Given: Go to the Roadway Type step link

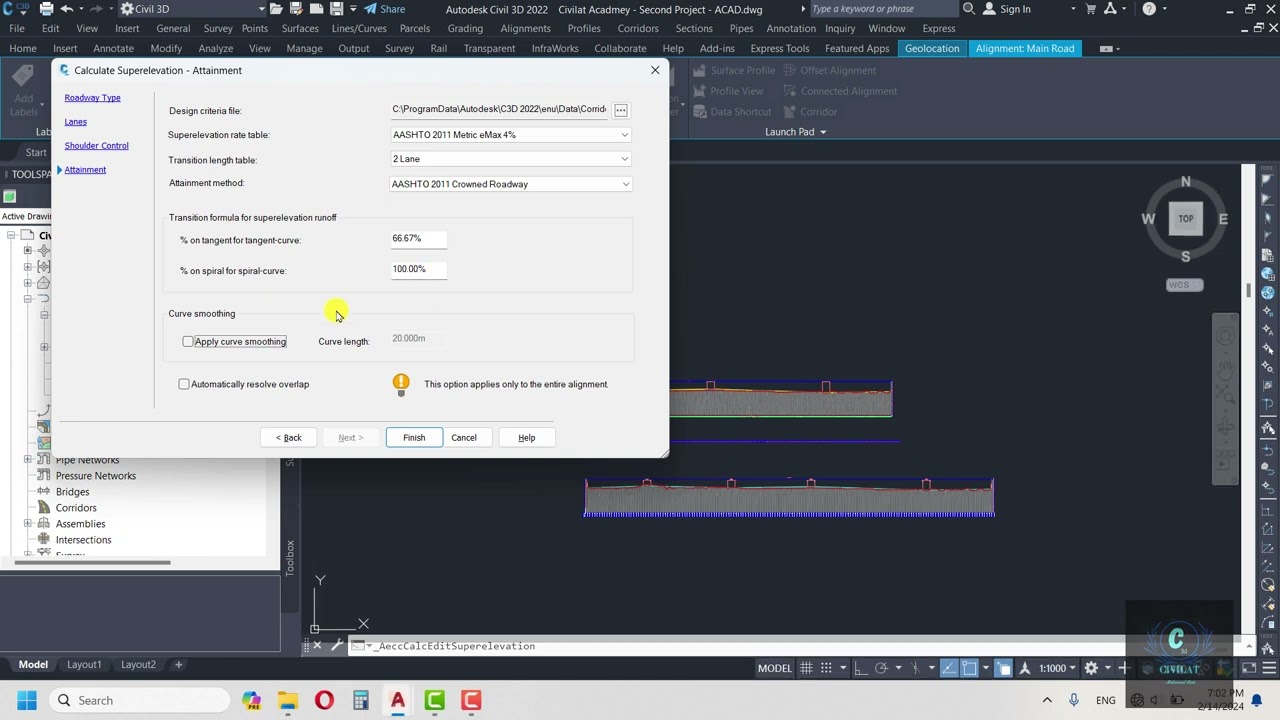Looking at the screenshot, I should (x=92, y=98).
